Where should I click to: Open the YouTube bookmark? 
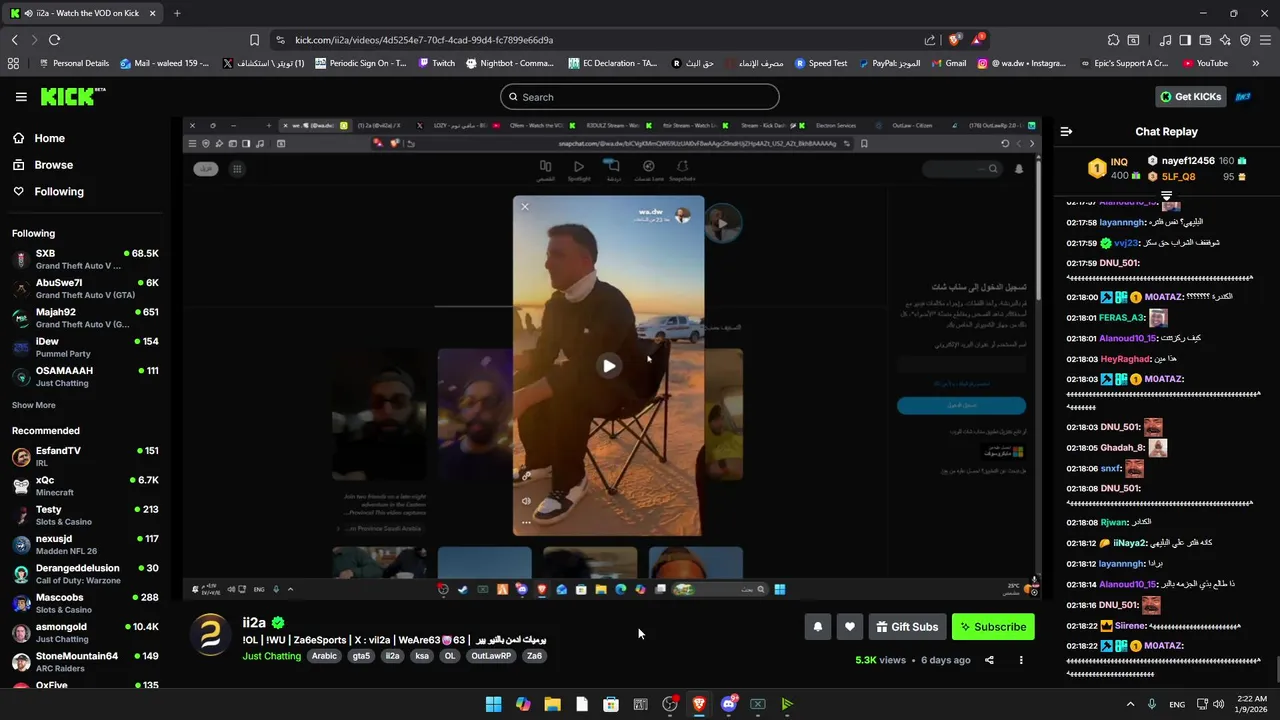(1205, 63)
